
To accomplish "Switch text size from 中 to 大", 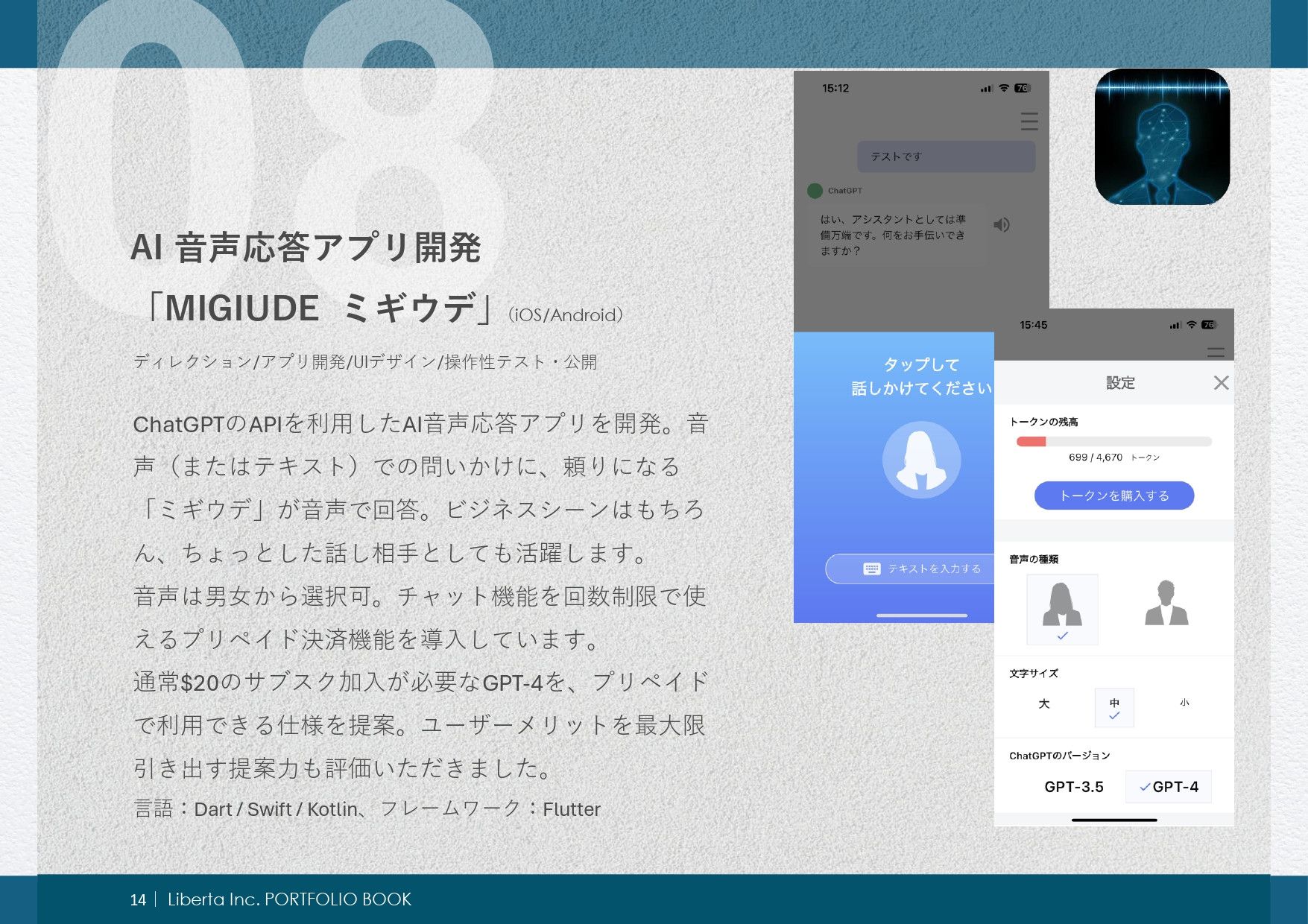I will point(1043,702).
